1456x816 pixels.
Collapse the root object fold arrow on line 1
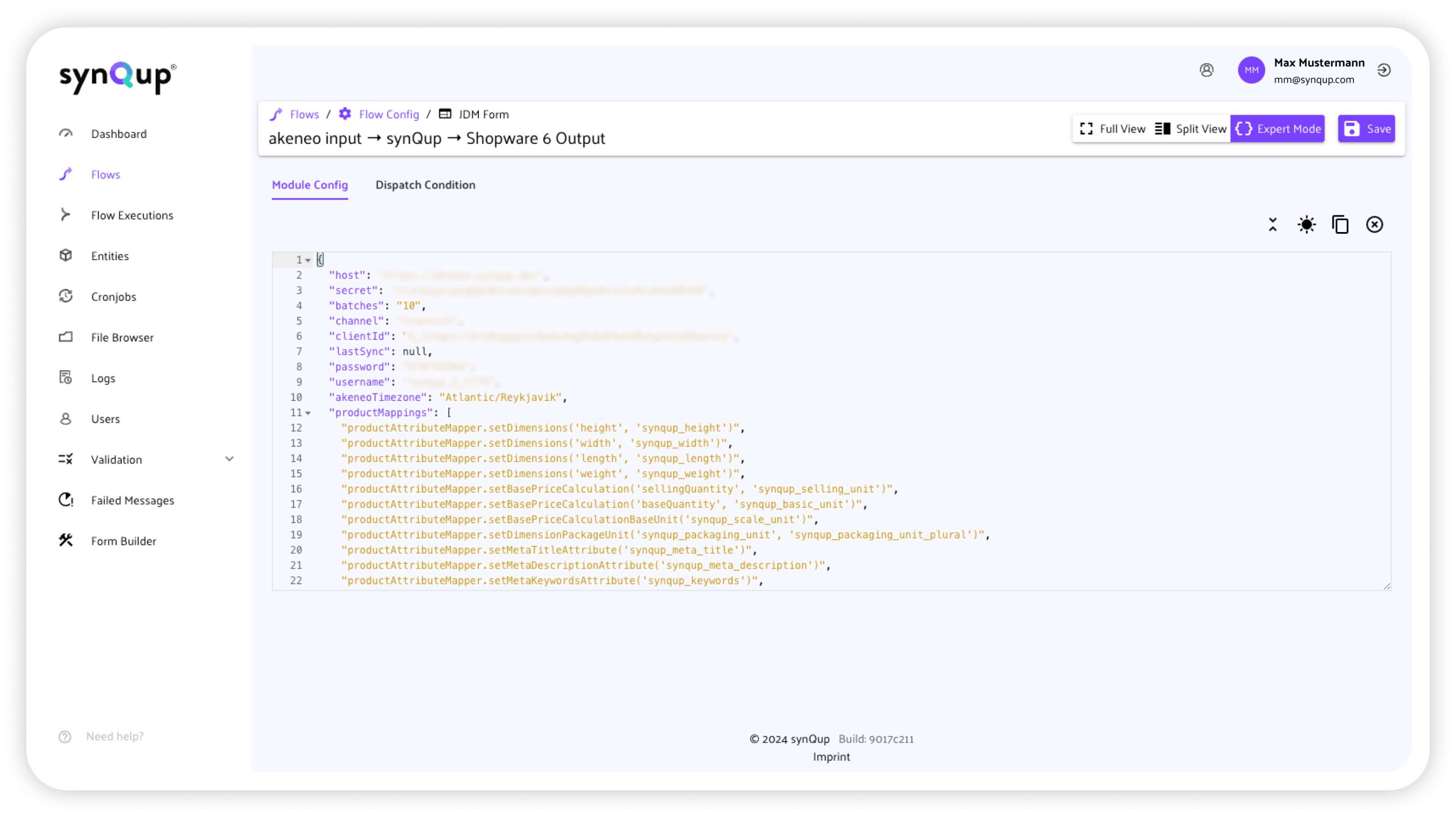(308, 260)
